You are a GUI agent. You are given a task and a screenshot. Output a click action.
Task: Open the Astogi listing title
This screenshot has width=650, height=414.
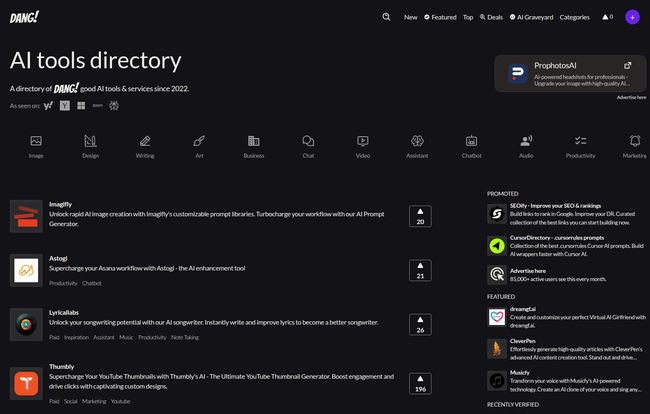point(58,258)
